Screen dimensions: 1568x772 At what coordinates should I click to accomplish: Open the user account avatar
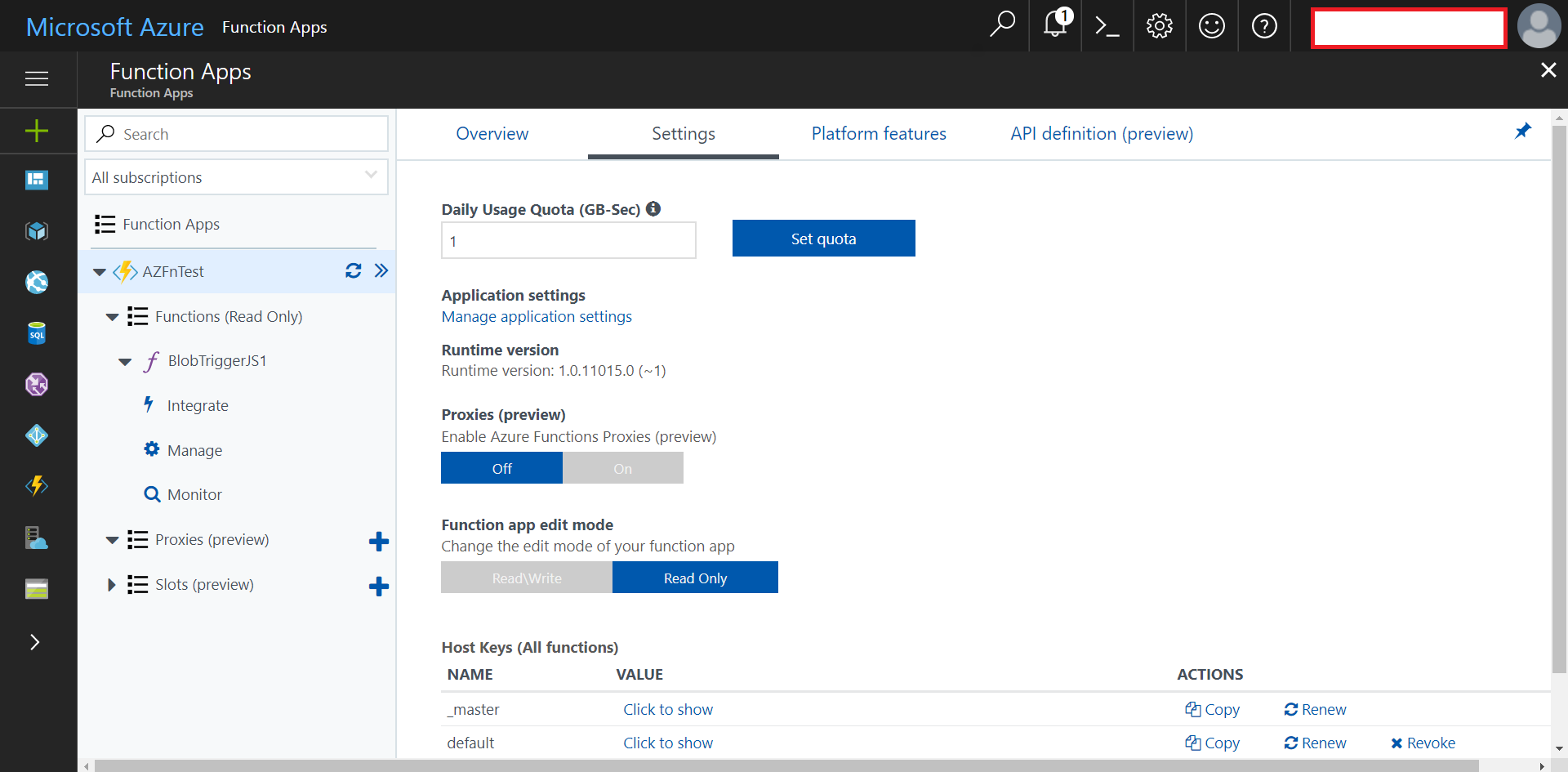(x=1539, y=26)
